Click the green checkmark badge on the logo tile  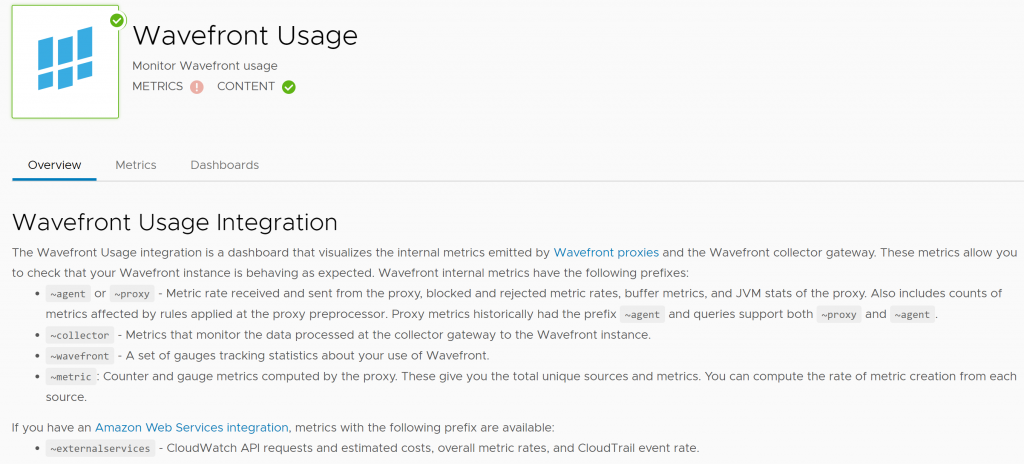point(117,20)
